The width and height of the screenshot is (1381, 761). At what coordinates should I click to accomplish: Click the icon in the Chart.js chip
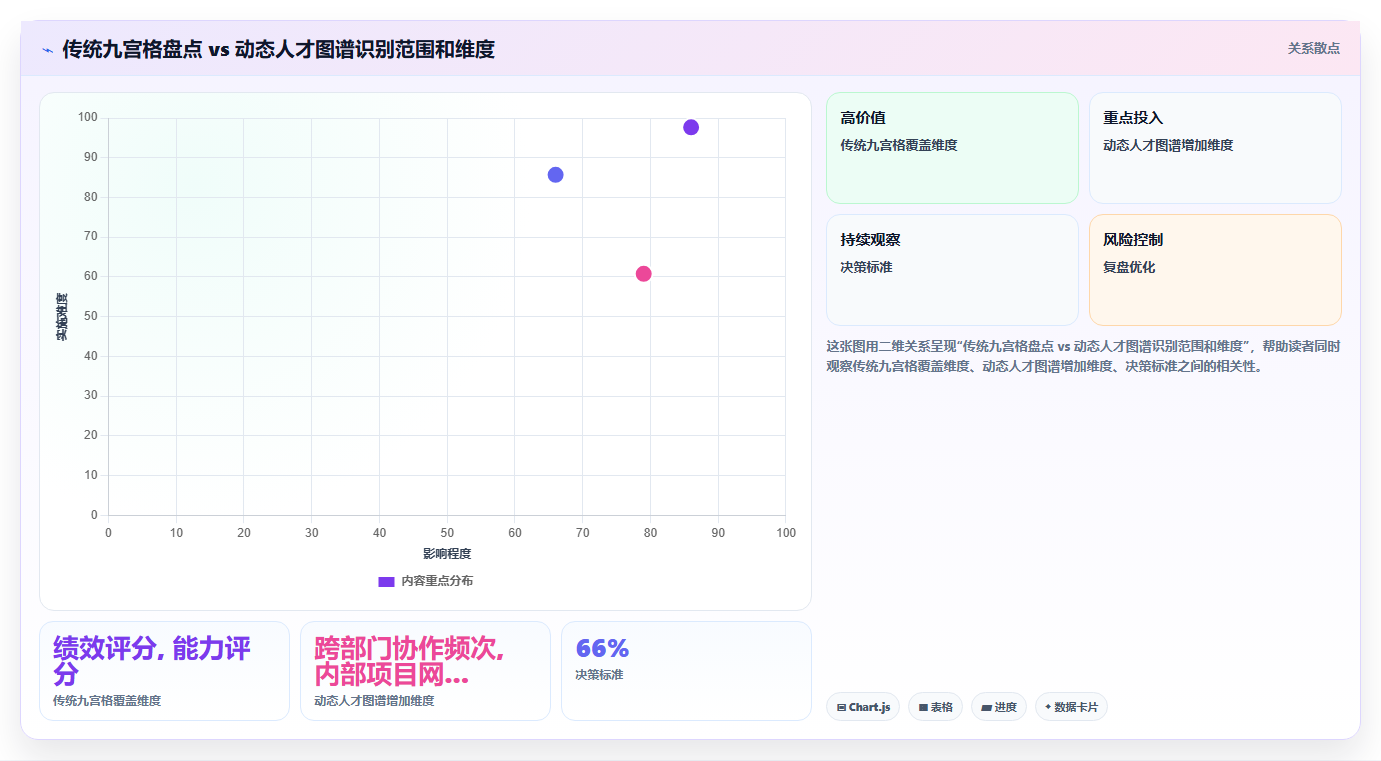[x=841, y=707]
